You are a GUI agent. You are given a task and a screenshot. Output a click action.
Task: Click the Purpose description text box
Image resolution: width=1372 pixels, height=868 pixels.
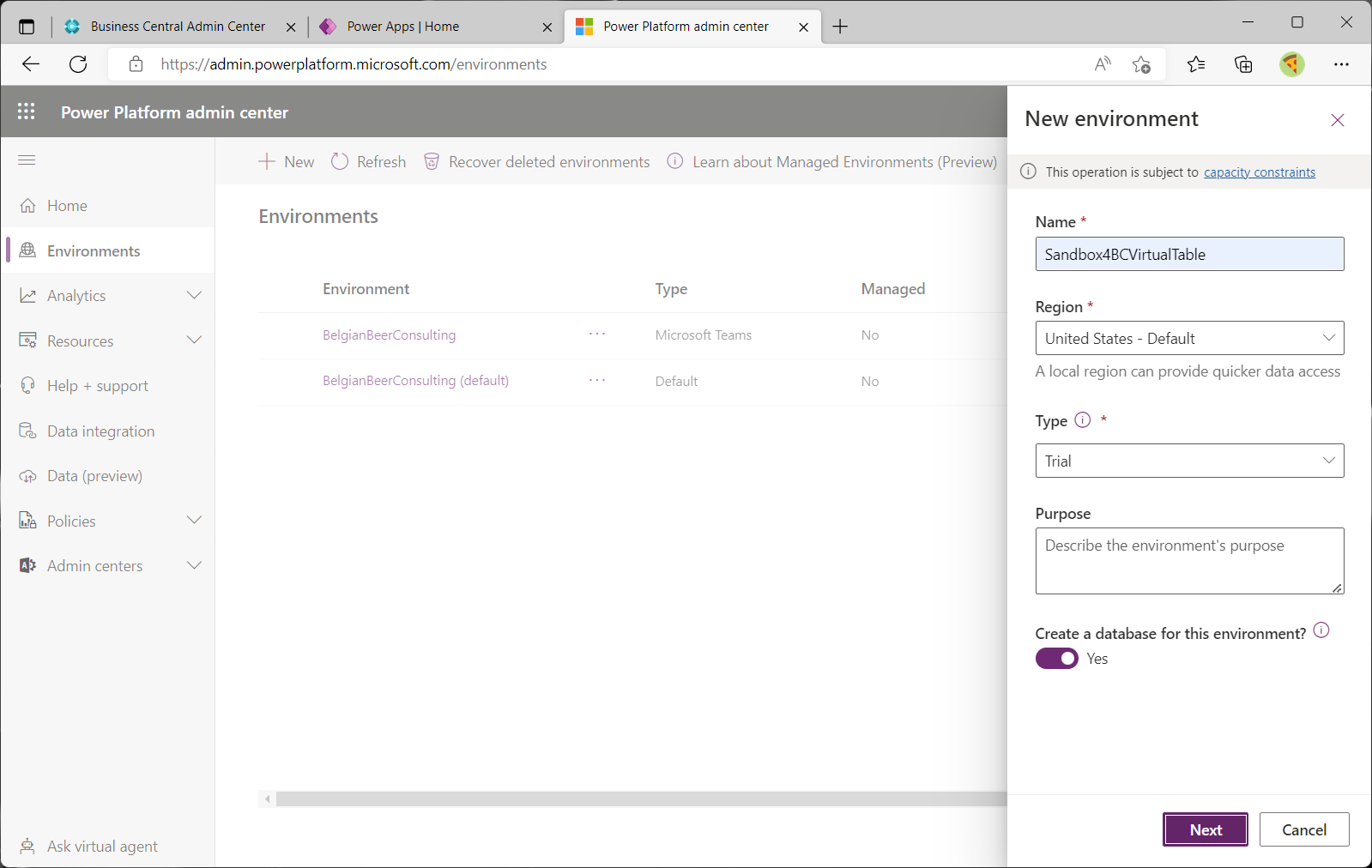point(1188,561)
